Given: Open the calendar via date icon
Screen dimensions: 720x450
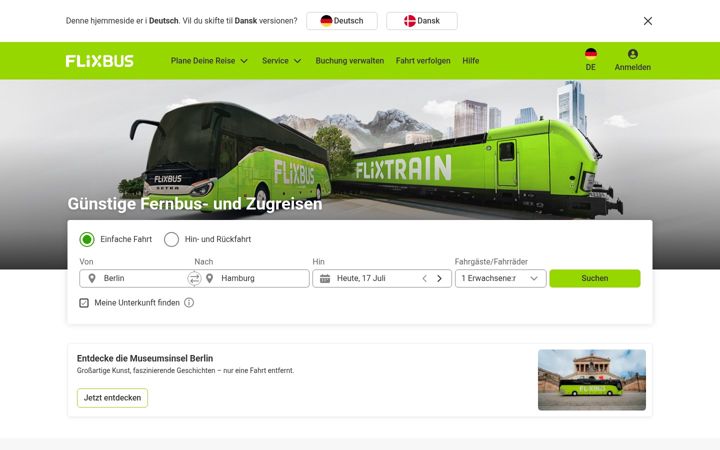Looking at the screenshot, I should click(325, 278).
